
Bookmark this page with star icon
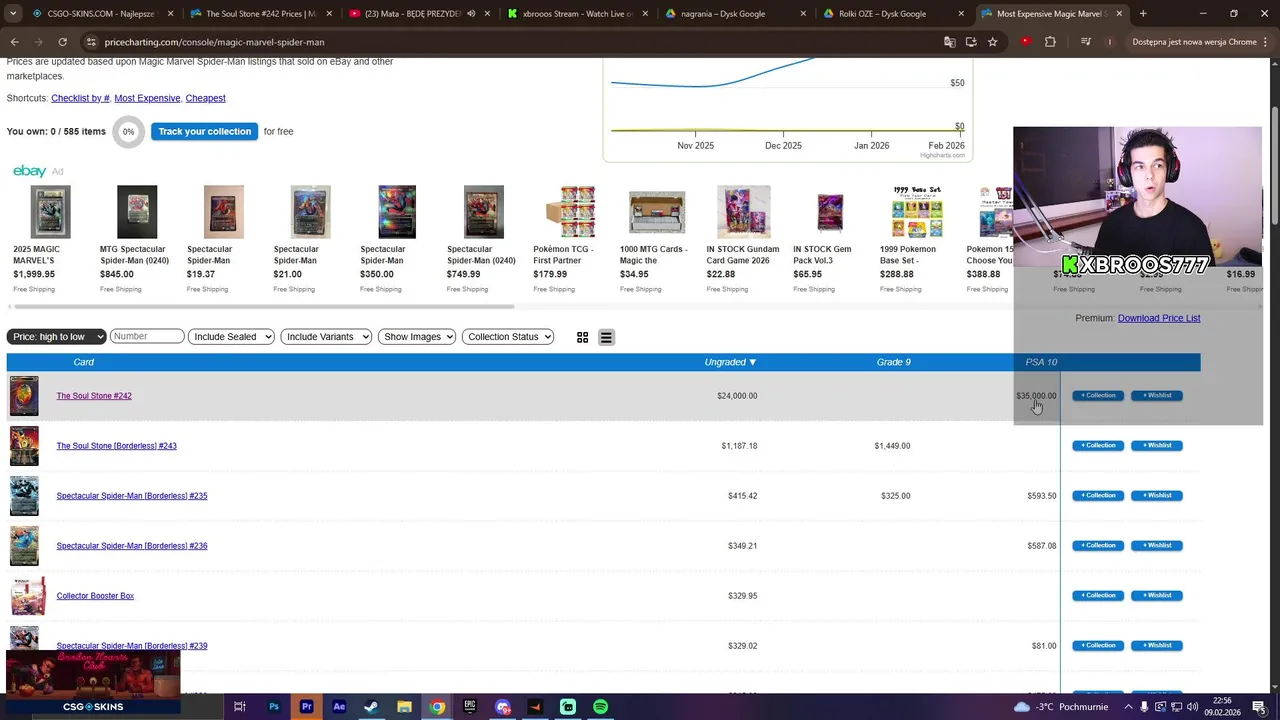coord(992,42)
